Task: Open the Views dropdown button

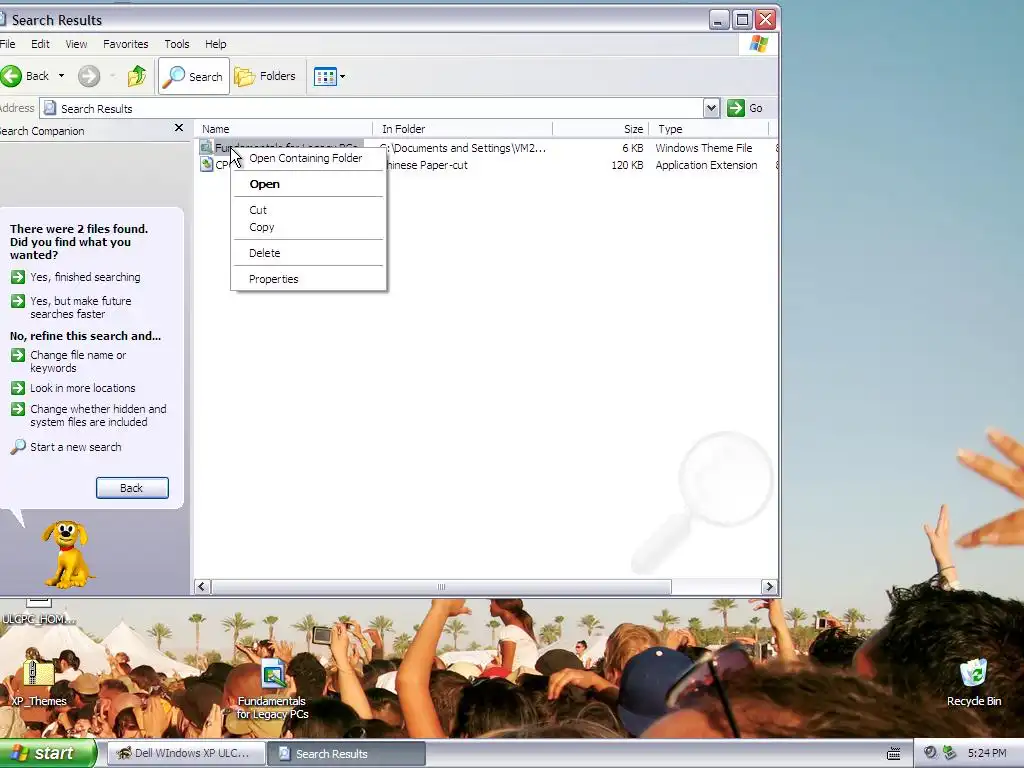Action: (329, 76)
